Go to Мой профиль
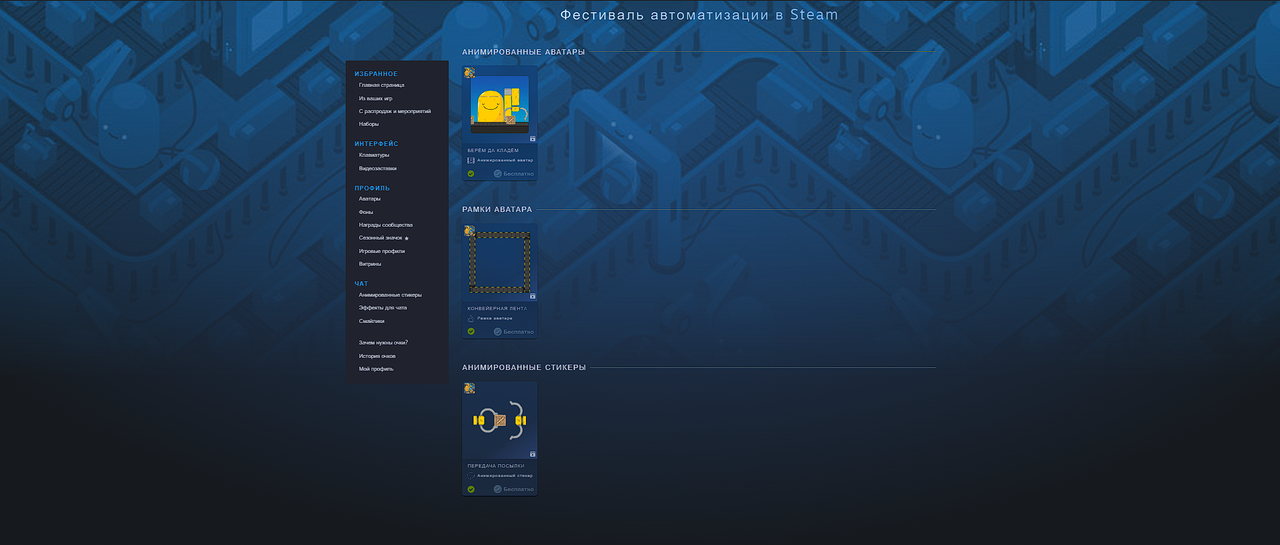Viewport: 1280px width, 545px height. pyautogui.click(x=376, y=369)
